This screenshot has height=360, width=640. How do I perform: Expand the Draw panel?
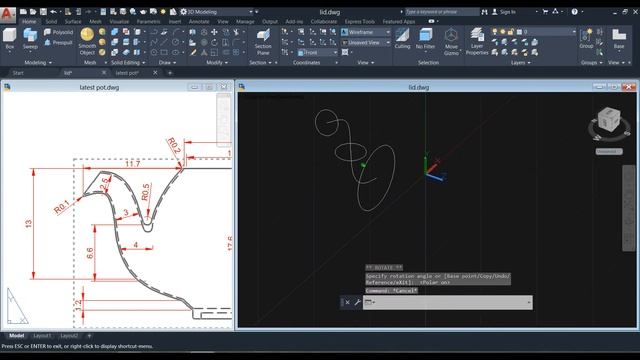pyautogui.click(x=167, y=62)
